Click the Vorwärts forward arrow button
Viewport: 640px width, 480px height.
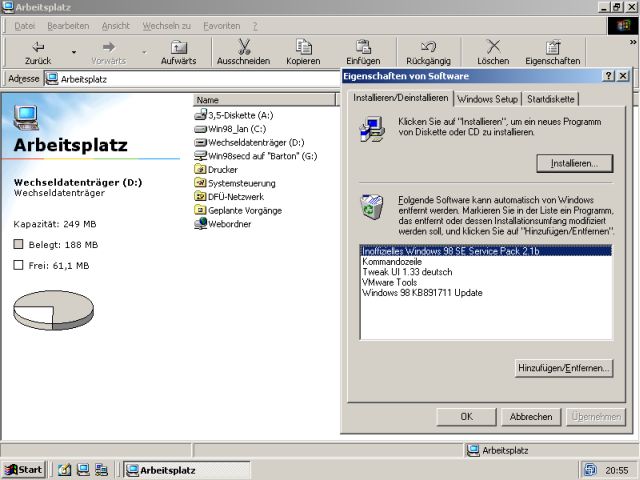tap(109, 53)
